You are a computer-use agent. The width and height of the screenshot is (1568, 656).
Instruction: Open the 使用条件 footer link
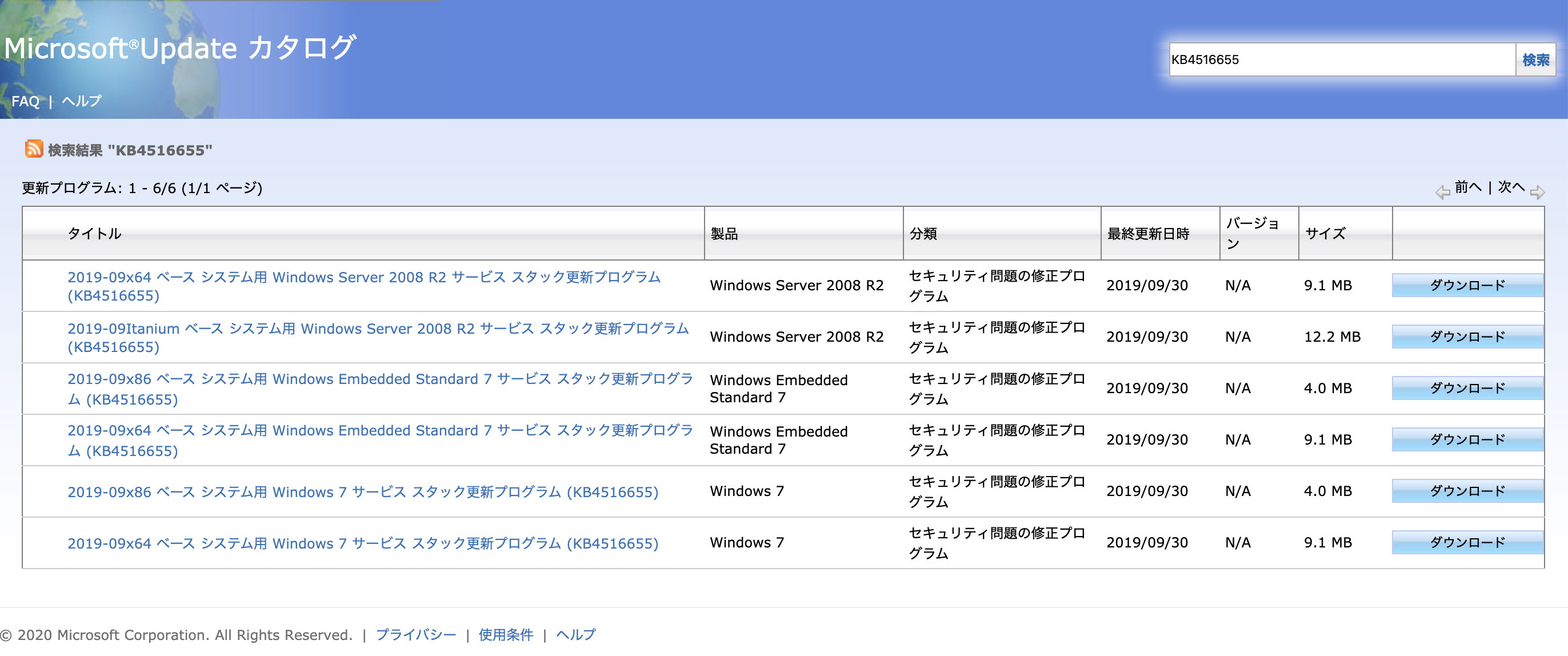(x=506, y=635)
